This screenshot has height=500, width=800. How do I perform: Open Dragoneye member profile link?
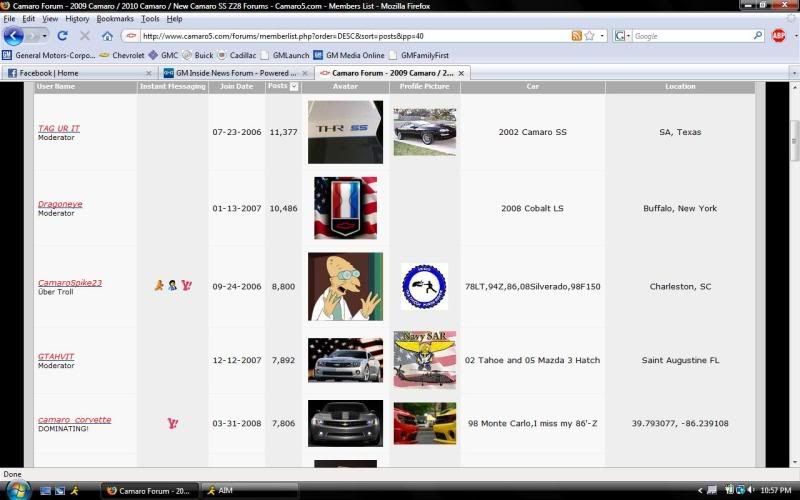[x=60, y=203]
